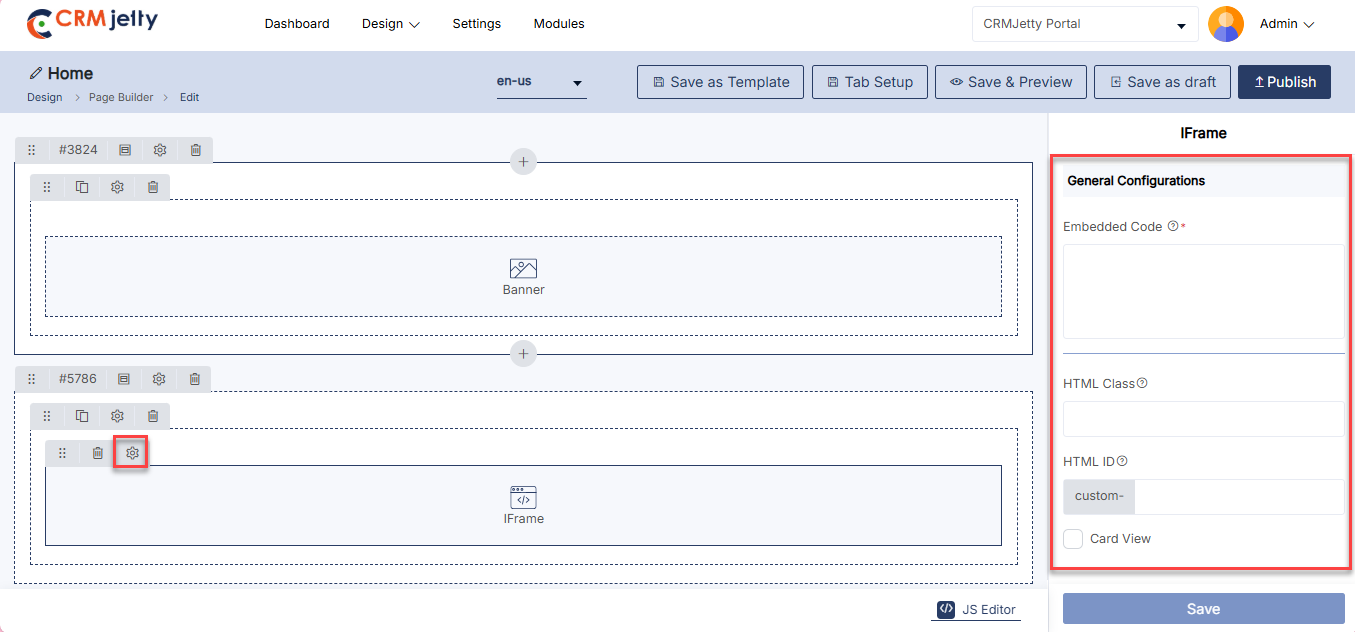Open the Design menu
The width and height of the screenshot is (1355, 632).
pos(390,24)
